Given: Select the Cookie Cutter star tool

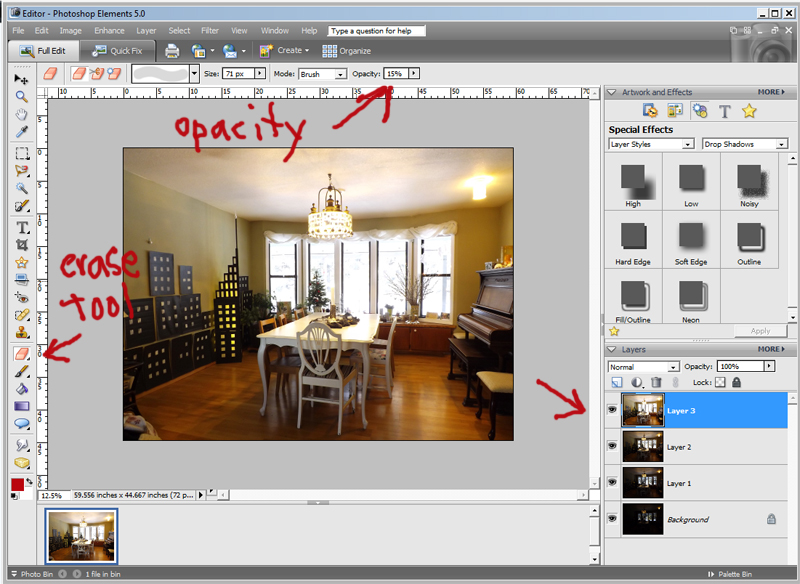Looking at the screenshot, I should (21, 262).
